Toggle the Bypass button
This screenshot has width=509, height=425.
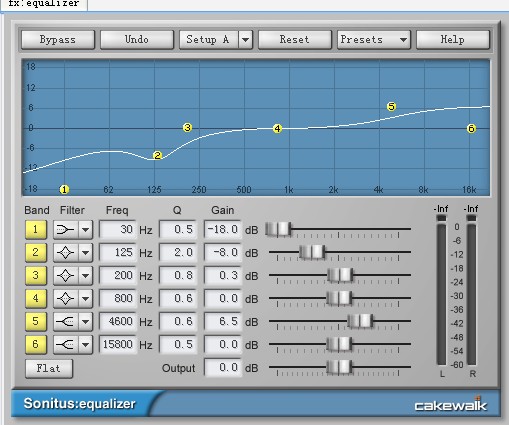pos(58,40)
